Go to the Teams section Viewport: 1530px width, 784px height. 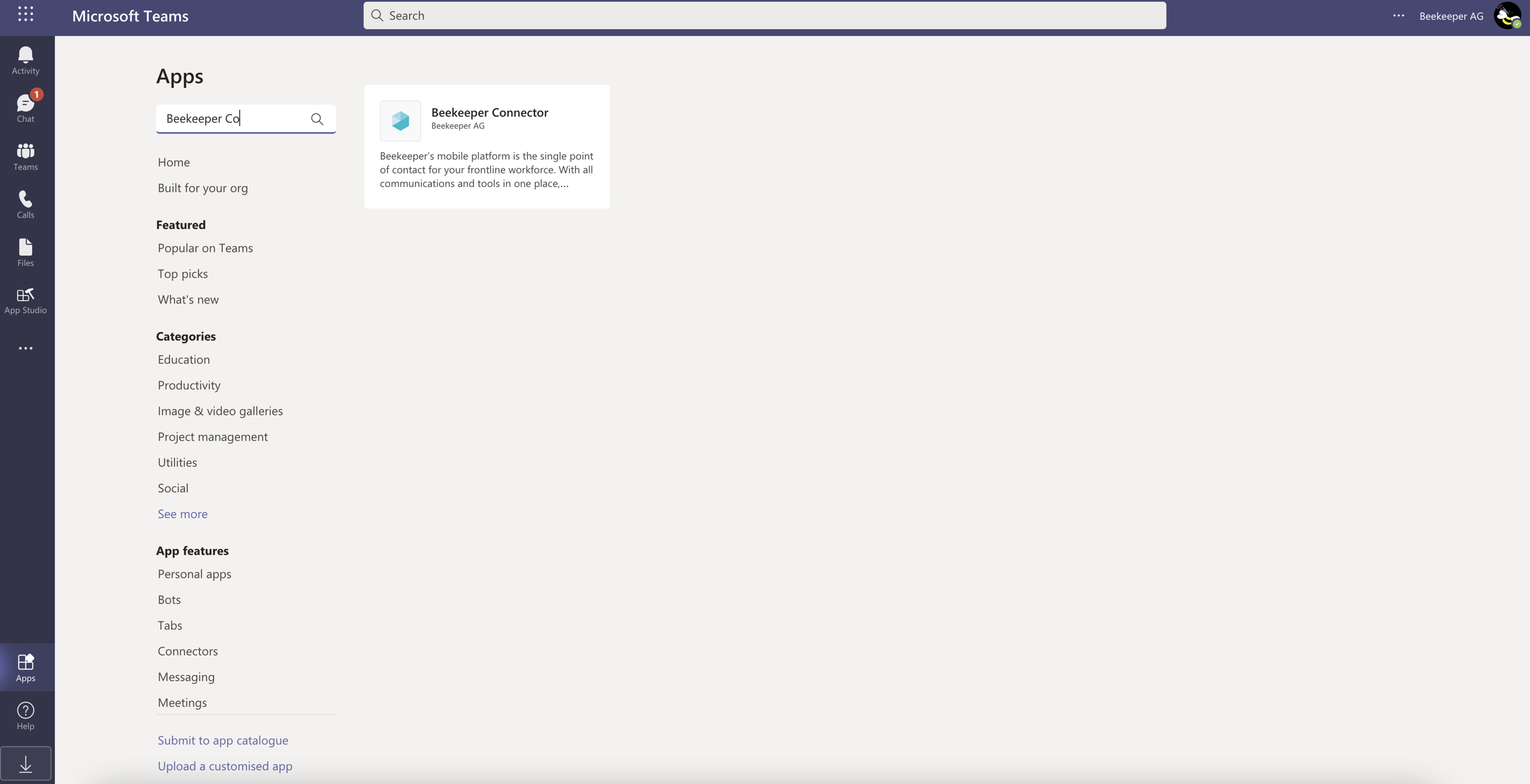point(25,156)
